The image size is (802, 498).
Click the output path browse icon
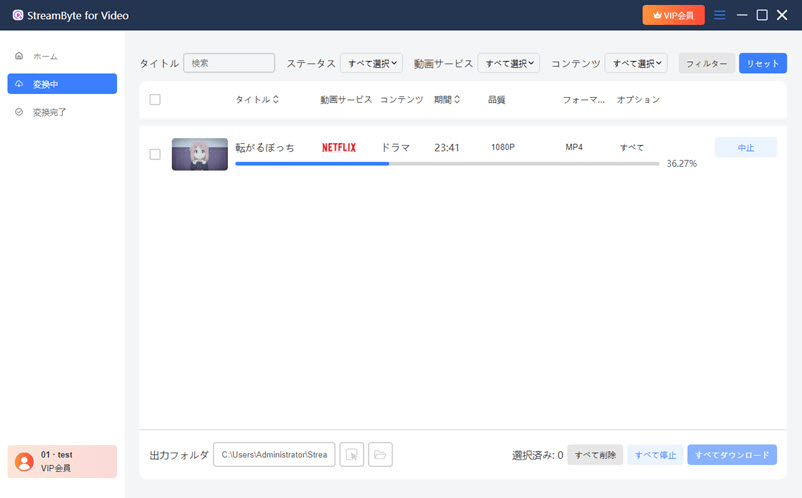pyautogui.click(x=351, y=455)
